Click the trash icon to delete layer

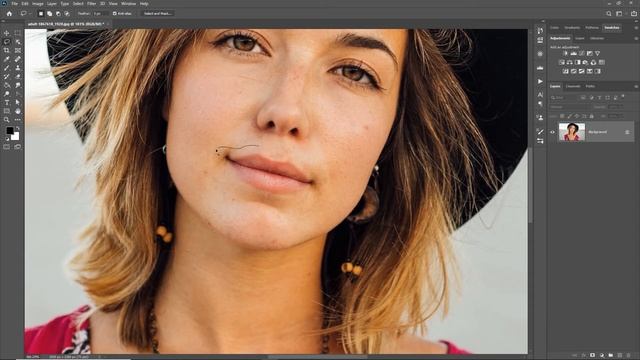[x=629, y=356]
